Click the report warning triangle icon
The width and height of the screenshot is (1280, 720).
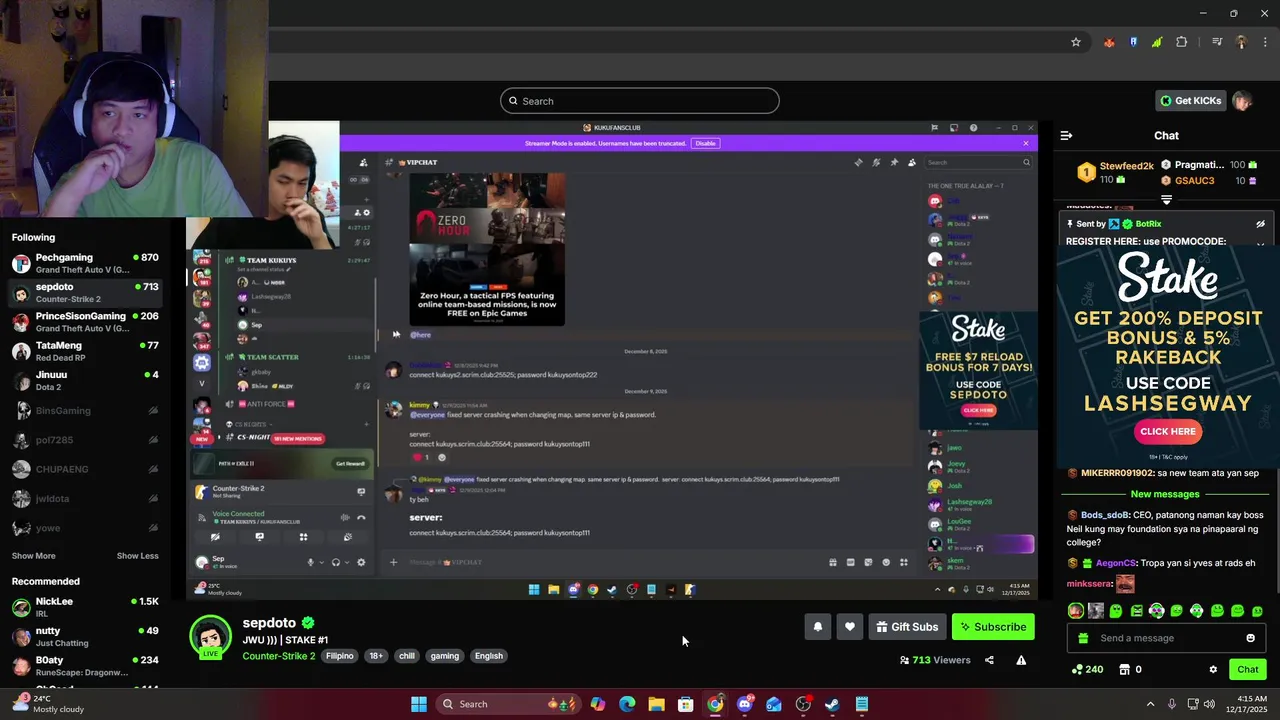(x=1021, y=660)
